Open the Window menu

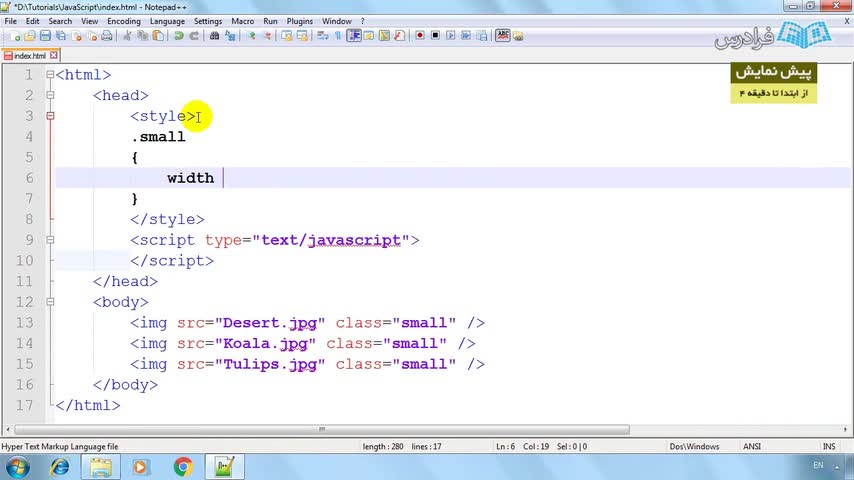tap(337, 21)
